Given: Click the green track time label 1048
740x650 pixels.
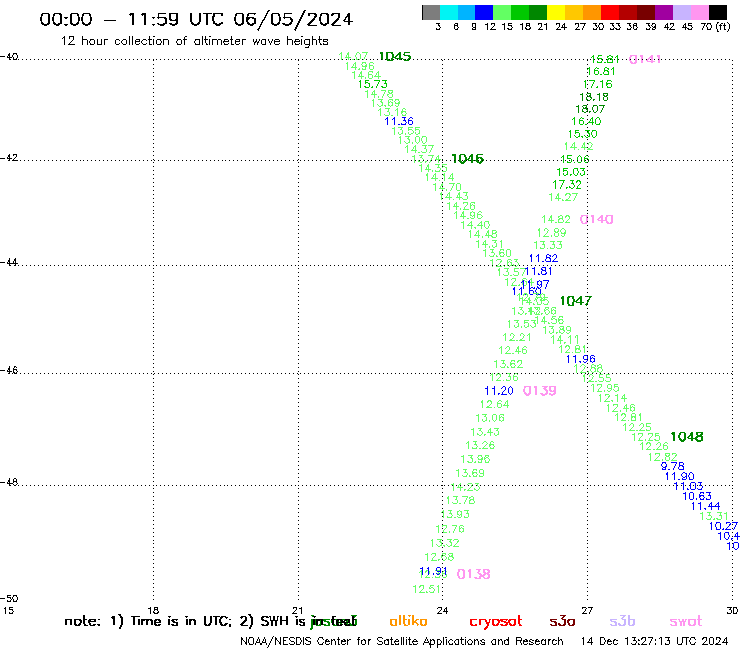Looking at the screenshot, I should tap(687, 437).
